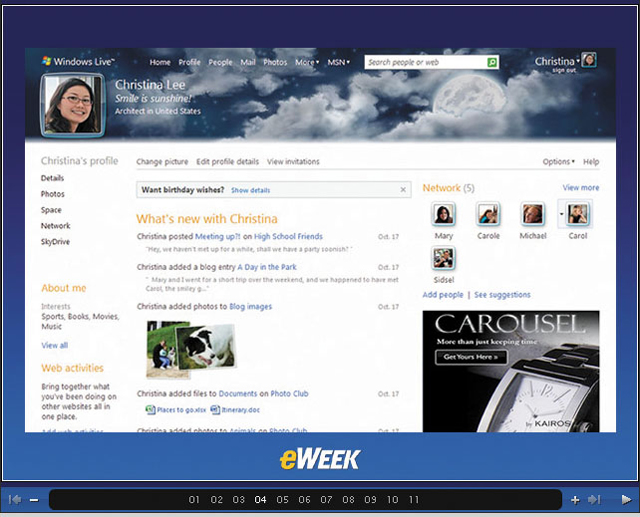Open the Photos item in top navigation
This screenshot has height=517, width=640.
point(275,62)
